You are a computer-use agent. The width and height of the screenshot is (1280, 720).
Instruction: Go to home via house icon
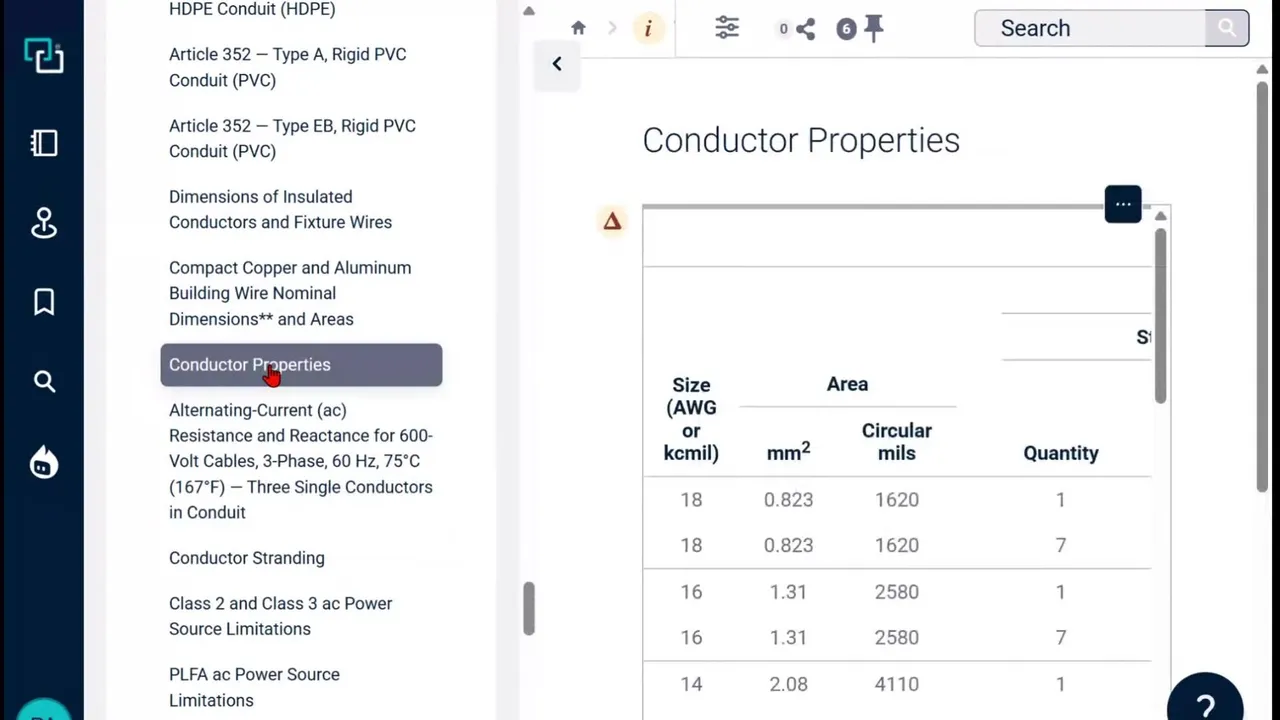click(x=578, y=28)
